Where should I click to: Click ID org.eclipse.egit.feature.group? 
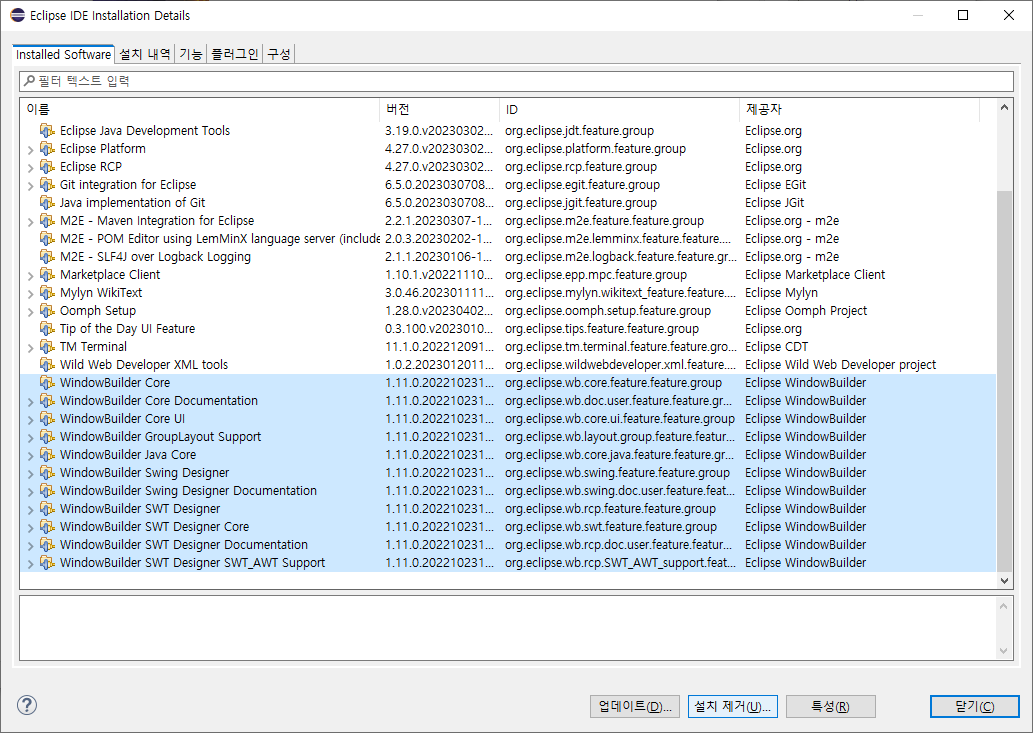[582, 184]
